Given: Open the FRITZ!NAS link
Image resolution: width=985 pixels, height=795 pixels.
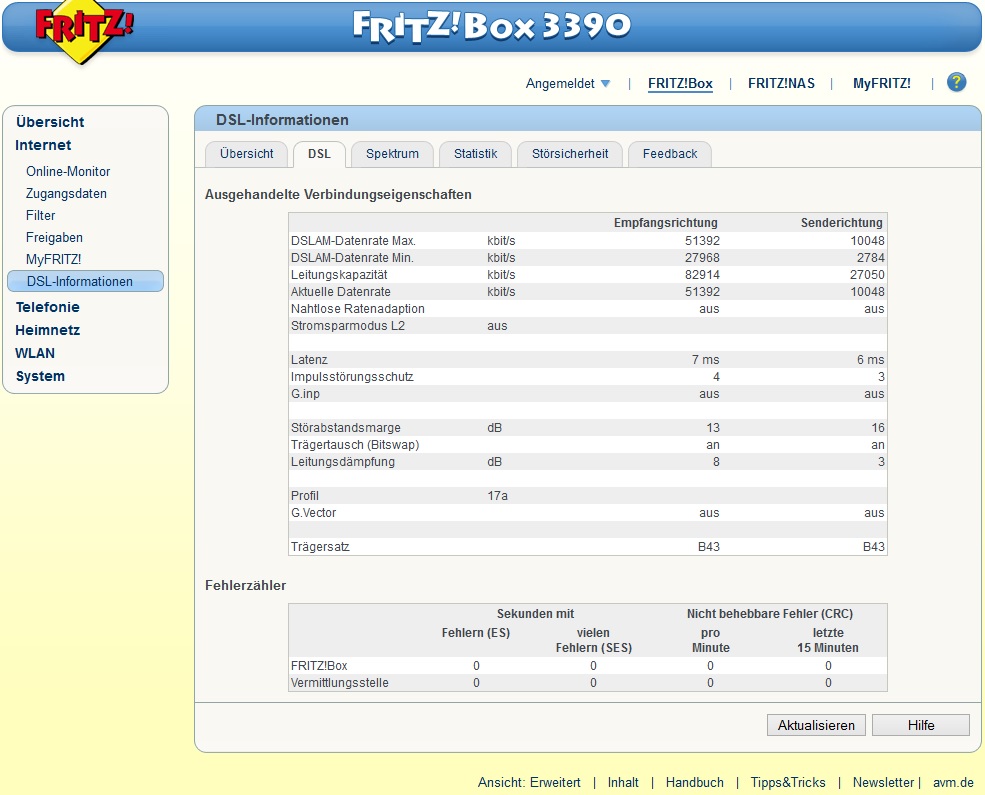Looking at the screenshot, I should tap(781, 84).
